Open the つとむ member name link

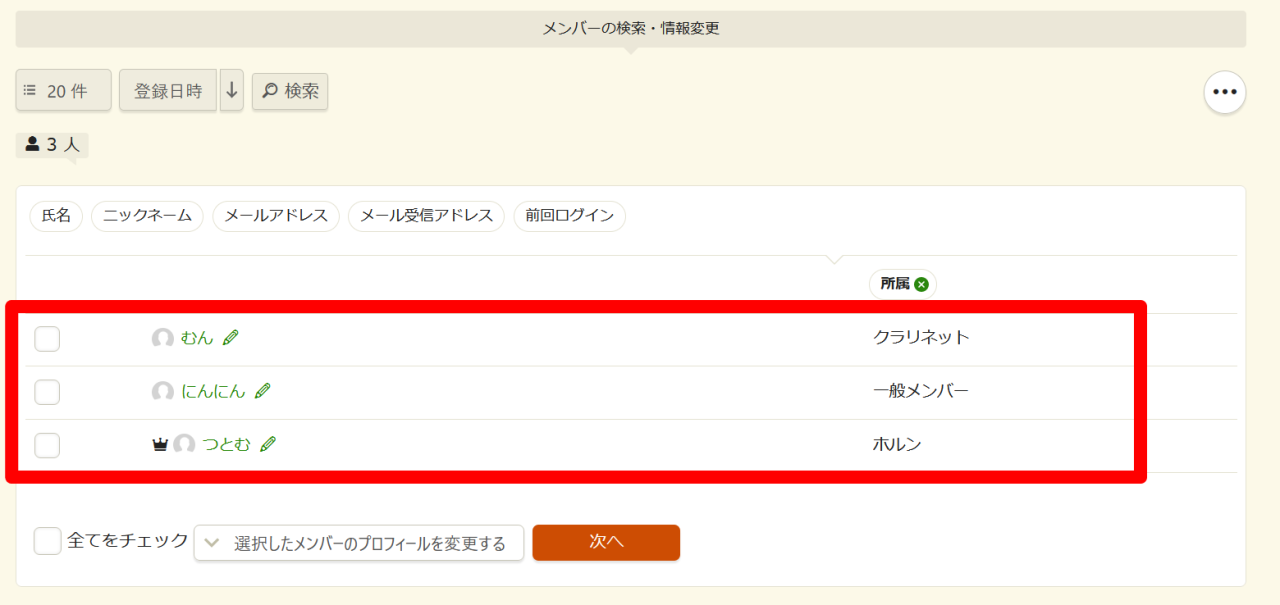point(227,445)
